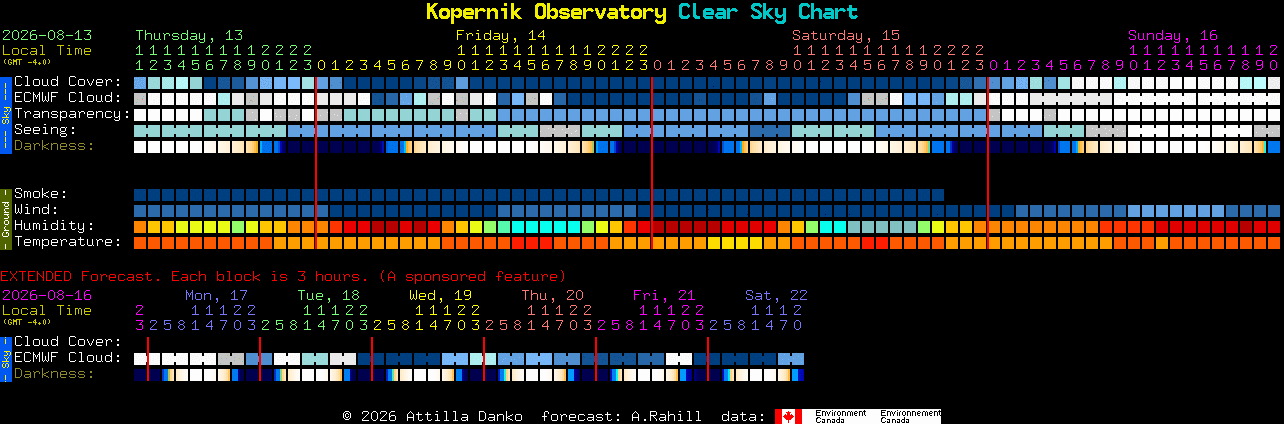Click the 'Wind:' row label
This screenshot has height=424, width=1284.
(36, 210)
